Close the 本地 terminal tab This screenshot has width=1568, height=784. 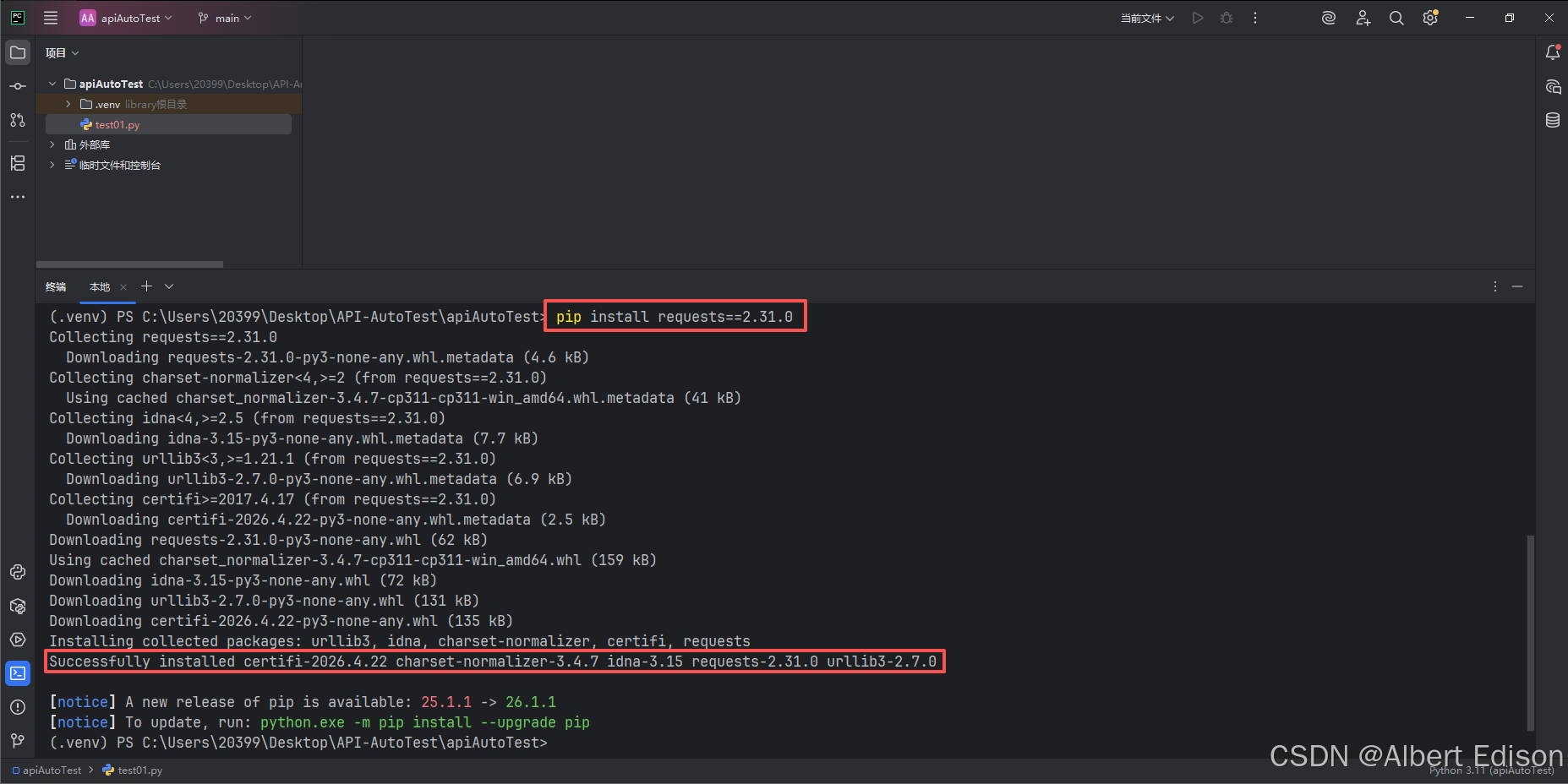pyautogui.click(x=123, y=287)
